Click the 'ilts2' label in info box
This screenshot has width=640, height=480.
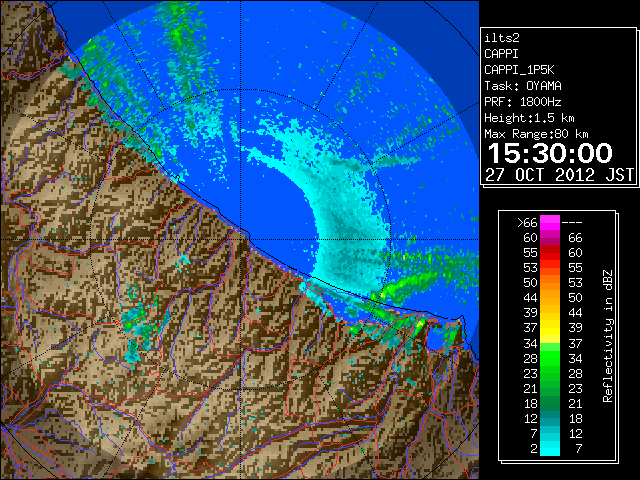coord(502,38)
